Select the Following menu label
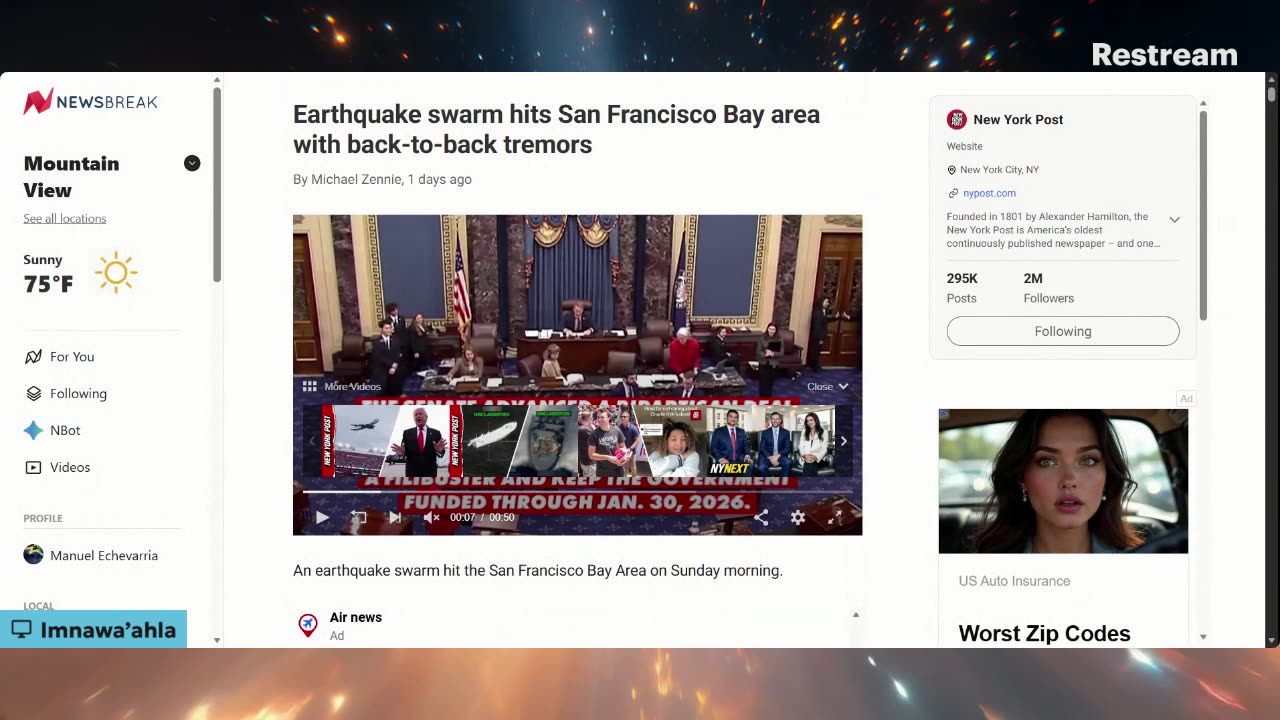The width and height of the screenshot is (1280, 720). [x=78, y=393]
